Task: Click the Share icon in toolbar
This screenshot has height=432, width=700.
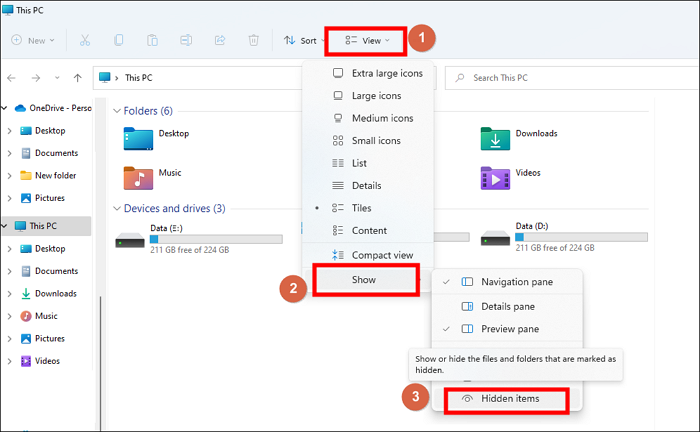Action: [220, 40]
